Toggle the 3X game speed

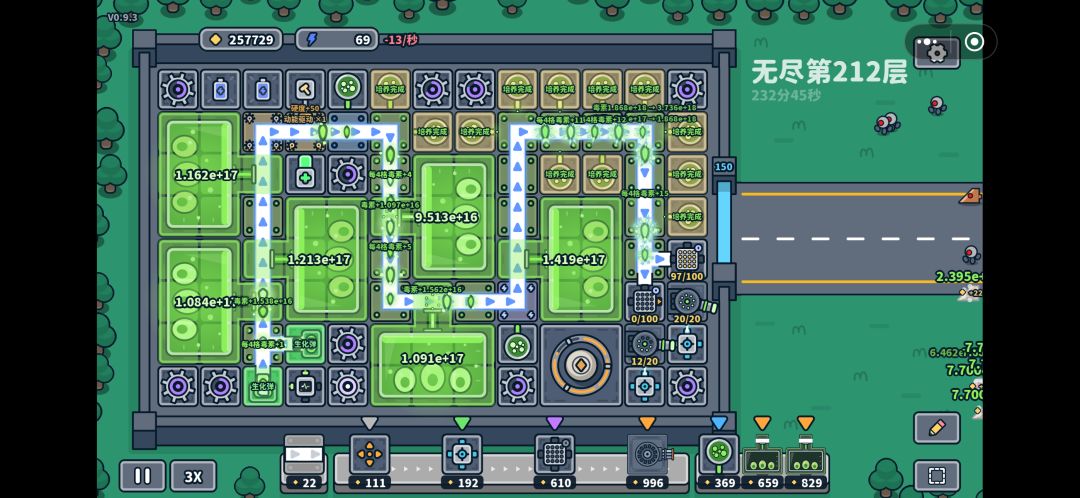point(194,476)
